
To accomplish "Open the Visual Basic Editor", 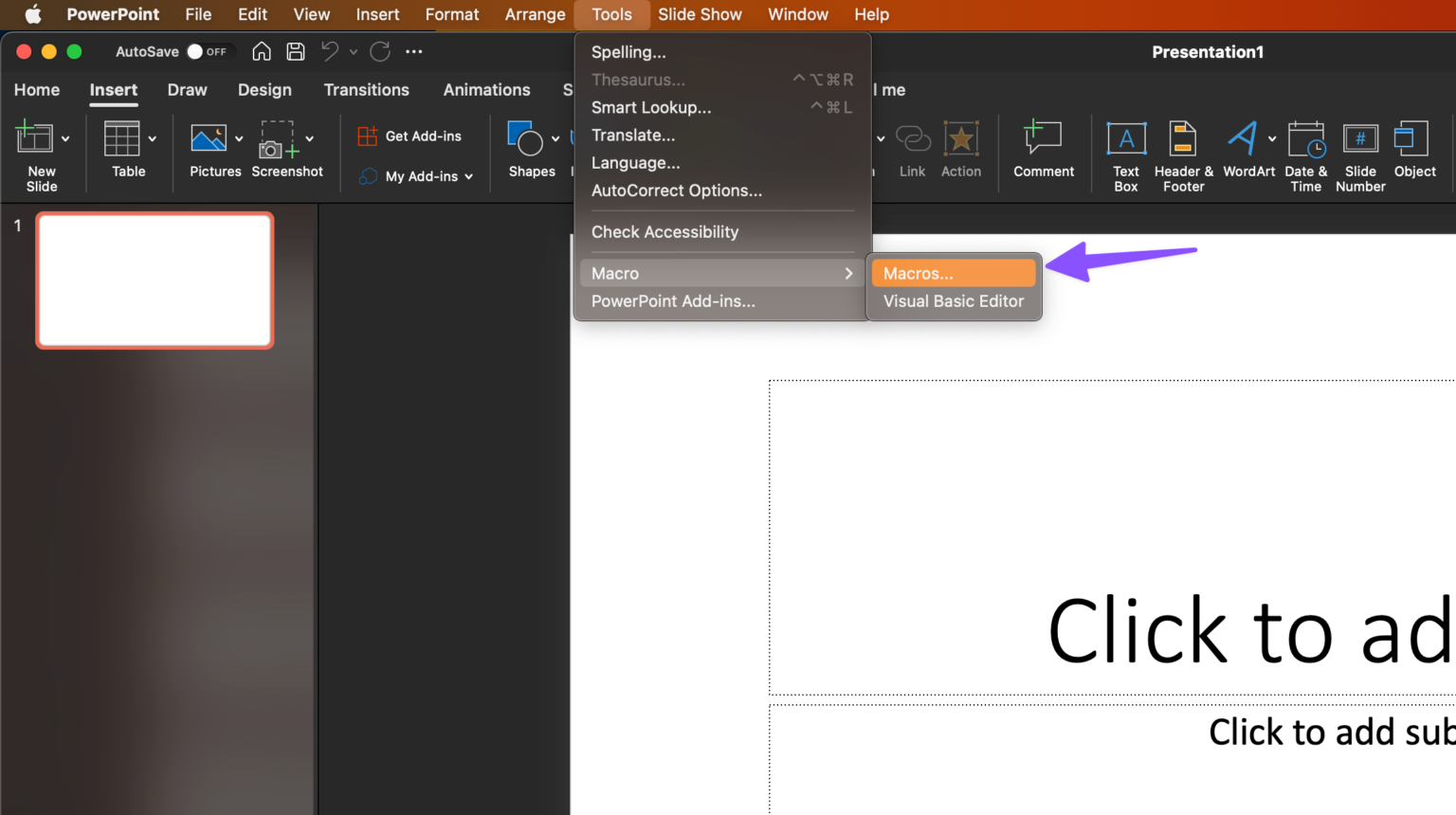I will [954, 301].
